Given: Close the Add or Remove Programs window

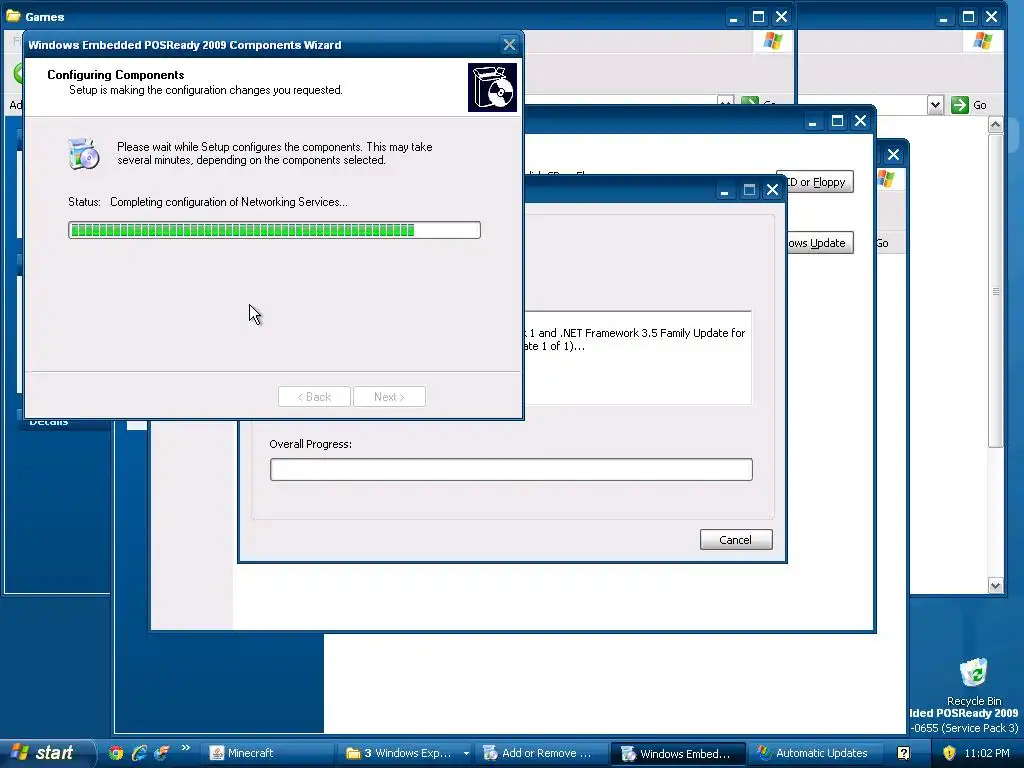Looking at the screenshot, I should [861, 121].
